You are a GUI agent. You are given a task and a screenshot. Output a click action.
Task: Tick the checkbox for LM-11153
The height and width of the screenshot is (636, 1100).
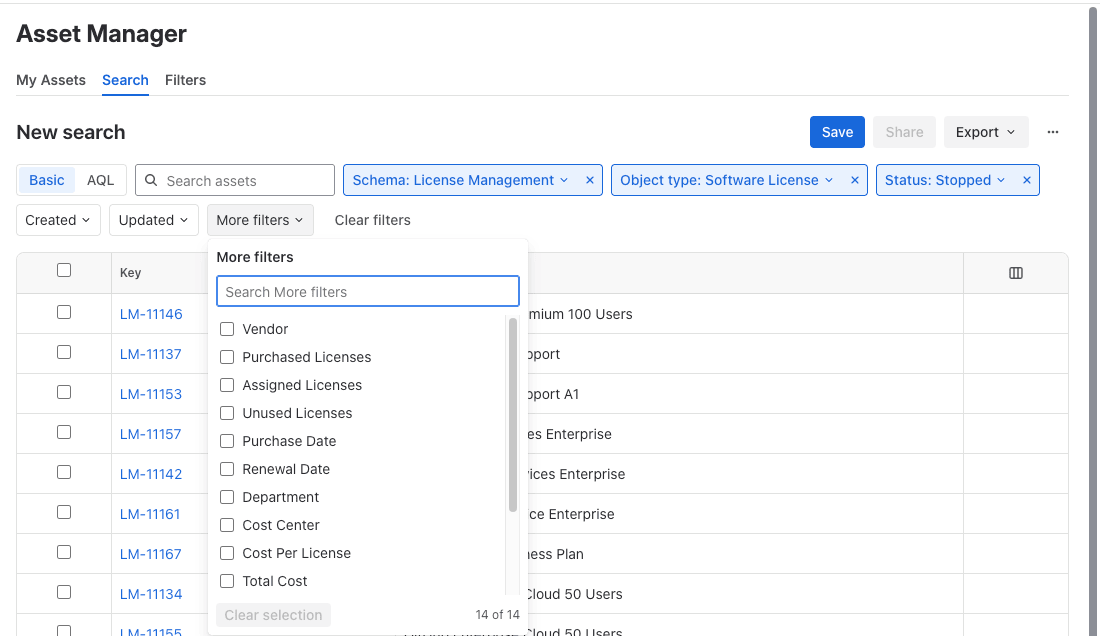pos(64,392)
